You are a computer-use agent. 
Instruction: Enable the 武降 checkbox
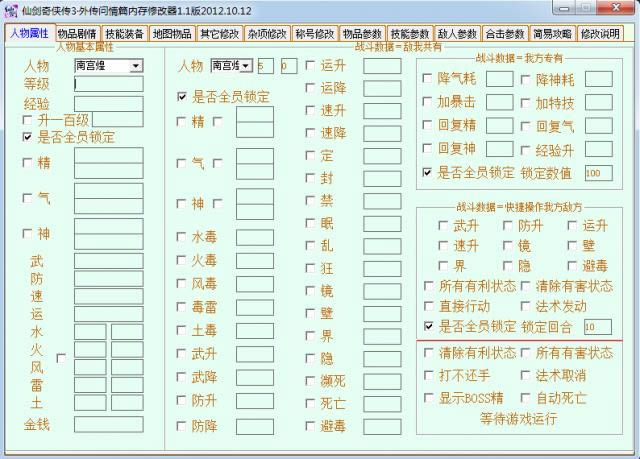pyautogui.click(x=181, y=377)
